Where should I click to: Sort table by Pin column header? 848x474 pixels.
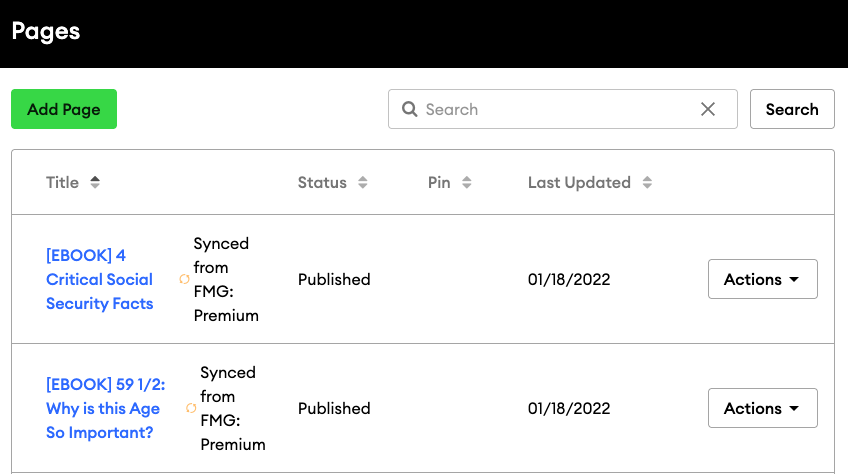point(439,182)
